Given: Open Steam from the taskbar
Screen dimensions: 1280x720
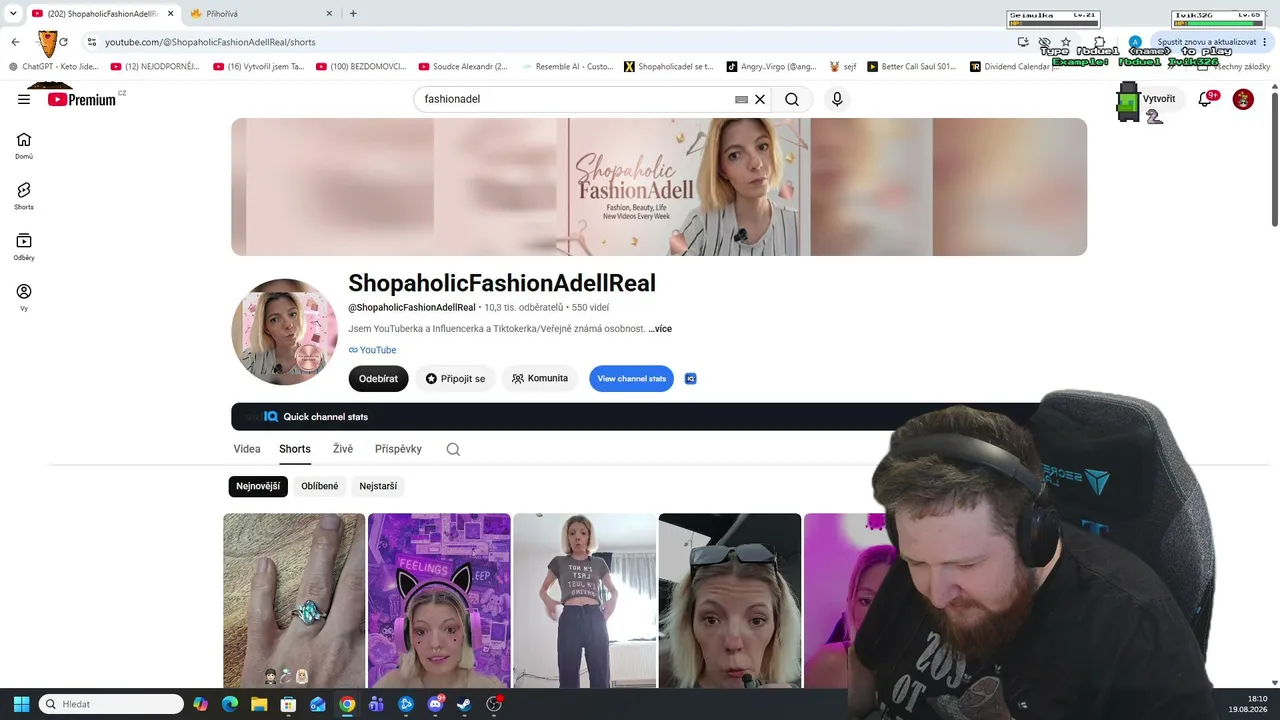Looking at the screenshot, I should (464, 704).
